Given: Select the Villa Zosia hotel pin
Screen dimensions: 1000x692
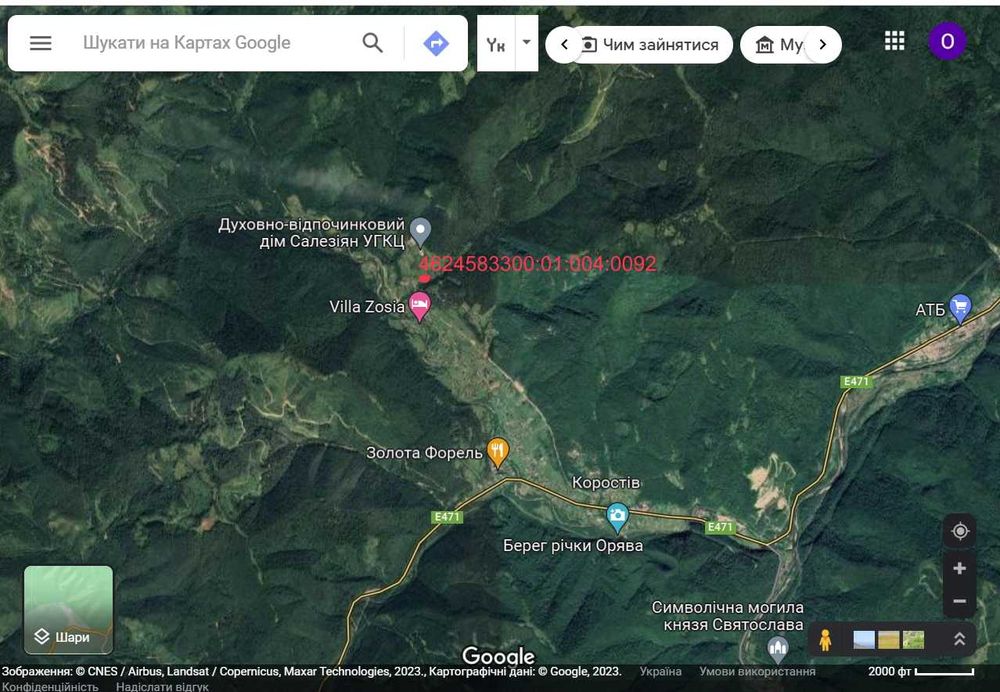Looking at the screenshot, I should click(x=419, y=307).
